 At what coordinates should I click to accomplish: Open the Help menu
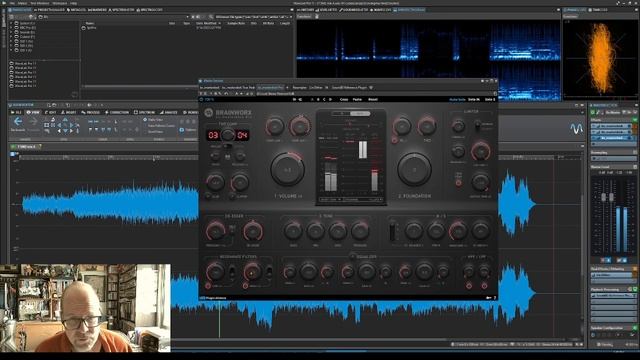point(73,3)
